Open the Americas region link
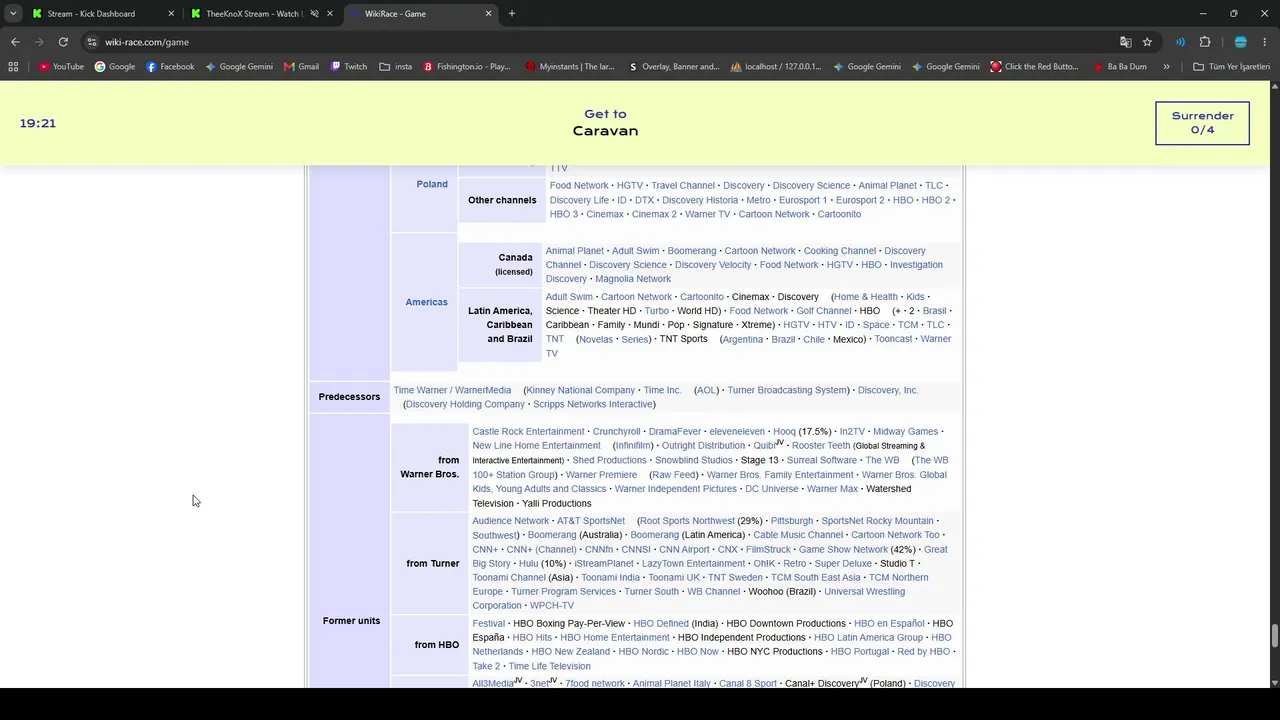Viewport: 1280px width, 720px height. [426, 302]
